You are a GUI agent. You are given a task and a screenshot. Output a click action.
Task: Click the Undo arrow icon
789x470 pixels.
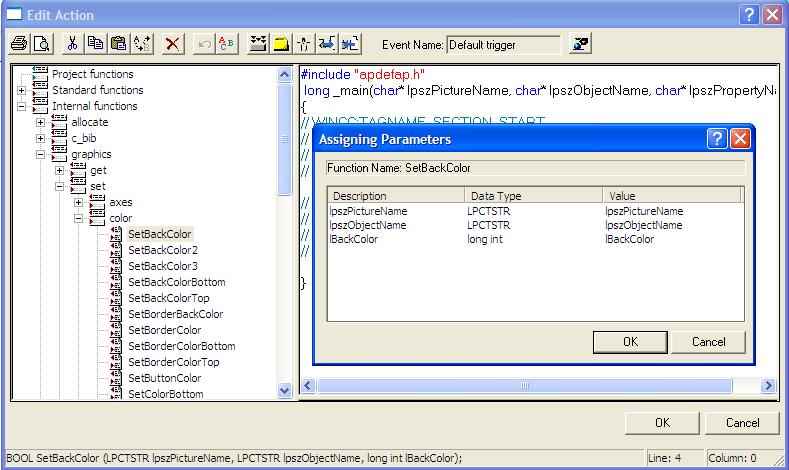(x=204, y=44)
